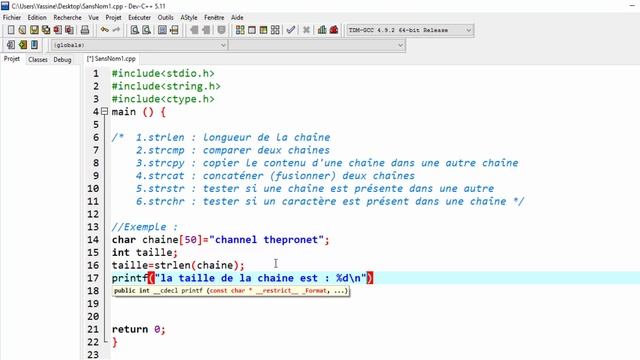Click the printf signature tooltip
Viewport: 640px width, 360px height.
[x=231, y=291]
